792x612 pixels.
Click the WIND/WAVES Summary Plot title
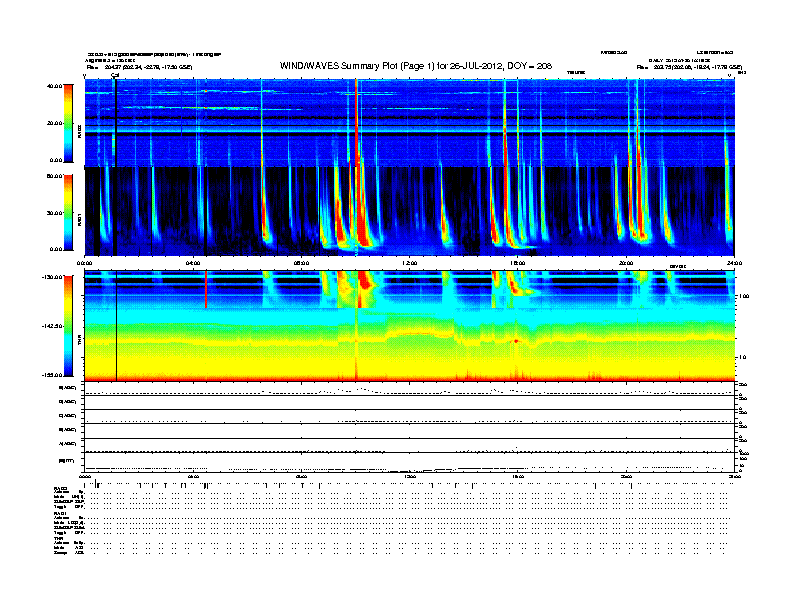click(x=416, y=66)
